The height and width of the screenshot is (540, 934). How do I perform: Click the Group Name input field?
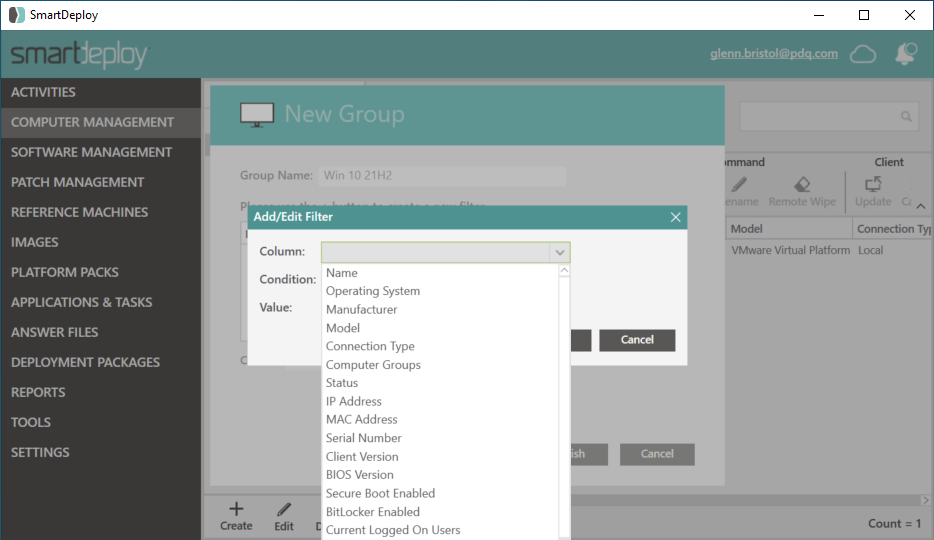[x=442, y=176]
